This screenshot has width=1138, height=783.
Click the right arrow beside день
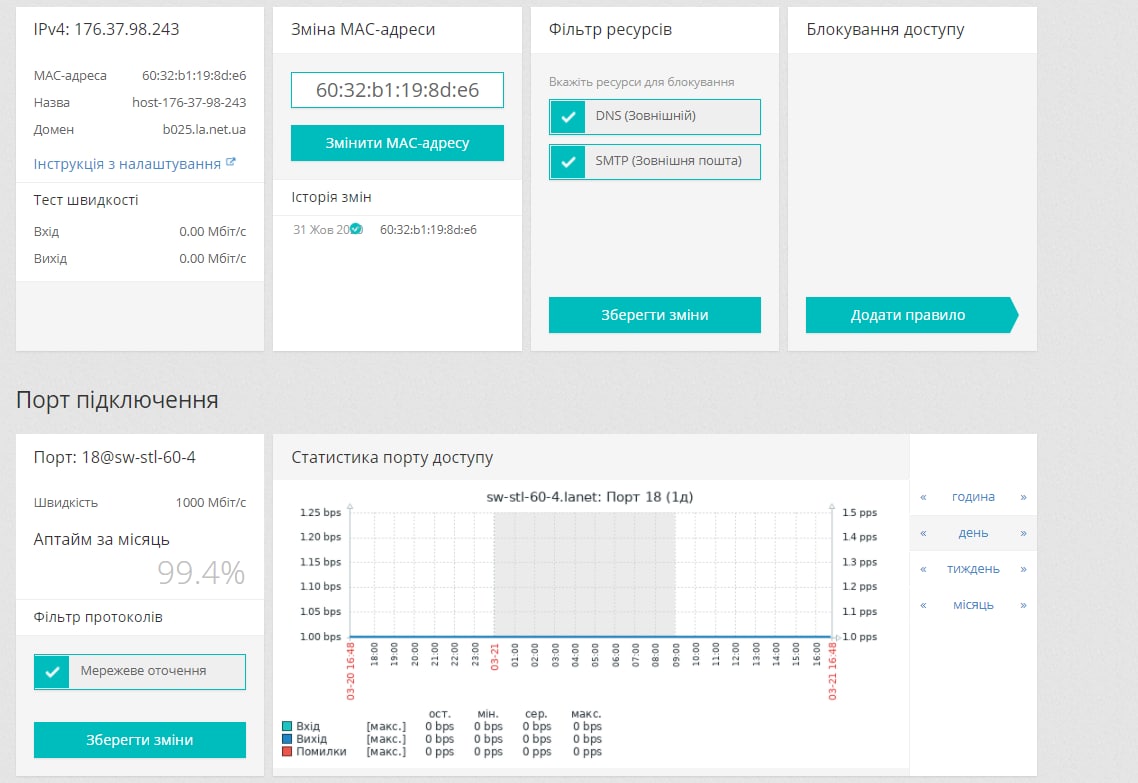tap(1023, 533)
